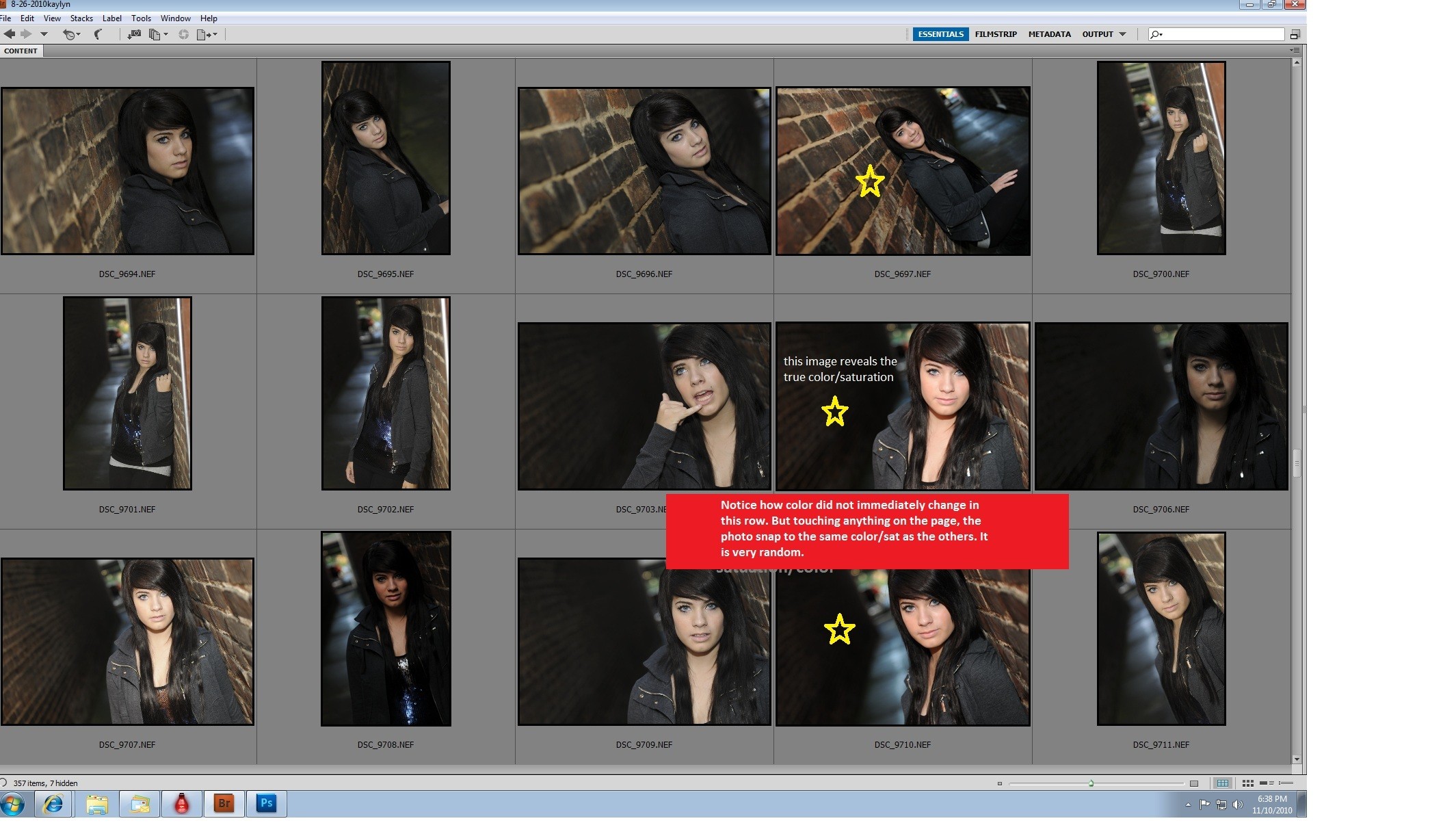This screenshot has width=1456, height=823.
Task: Click the 357 items, 7 hidden status
Action: [x=45, y=783]
